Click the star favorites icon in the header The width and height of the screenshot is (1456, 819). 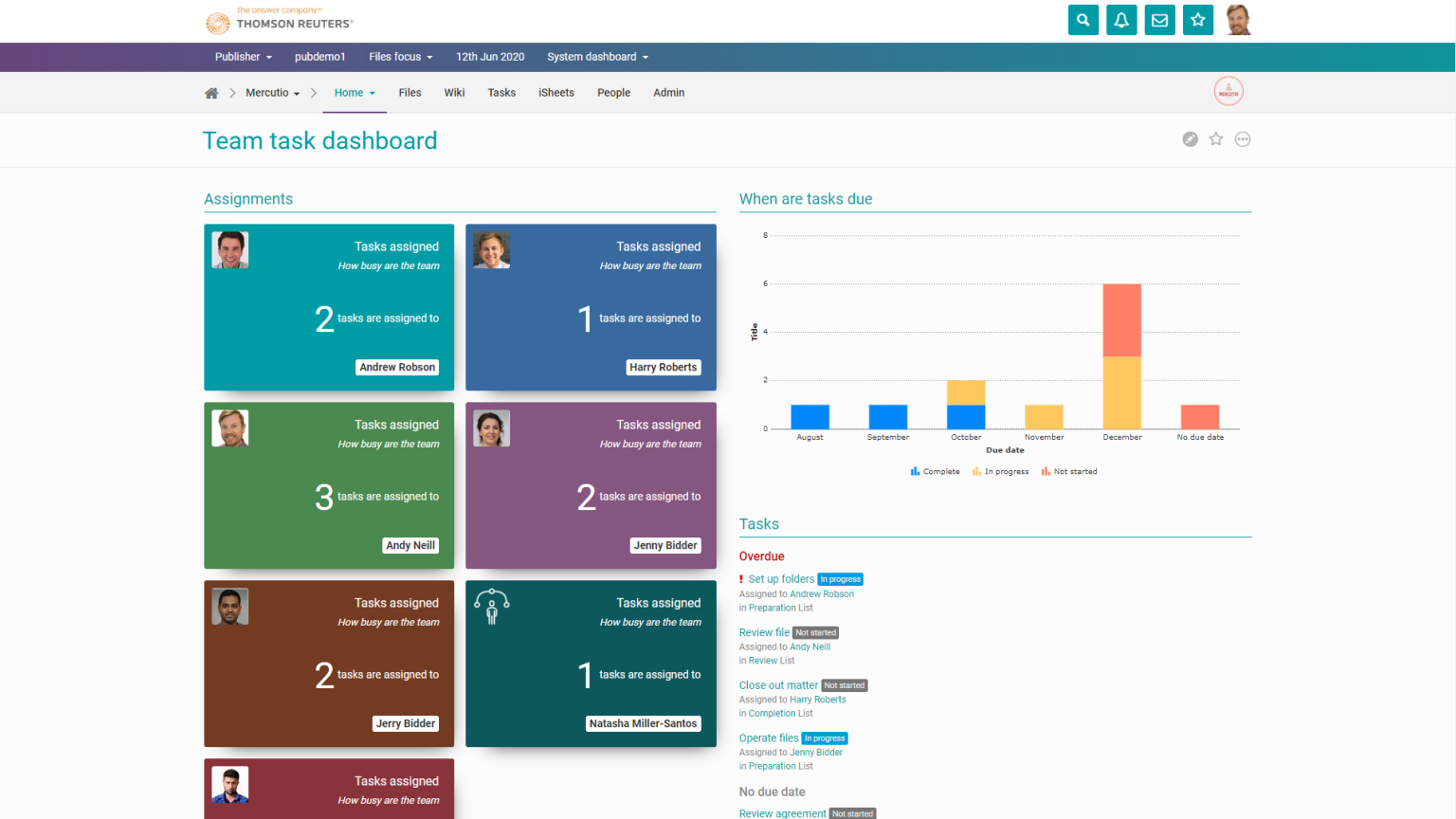(x=1197, y=19)
